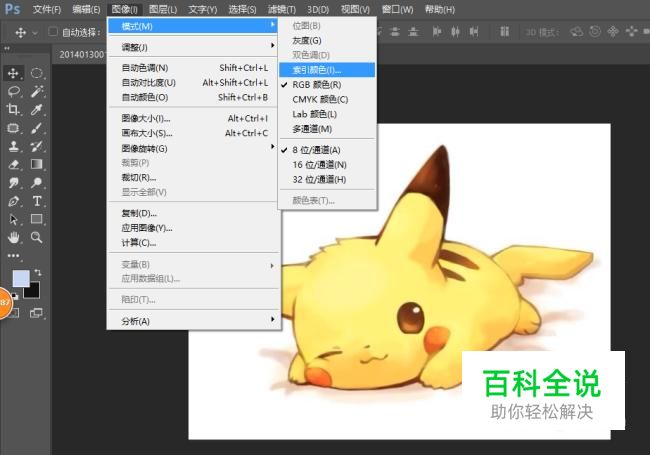The image size is (650, 455).
Task: Open the 视图(V) menu
Action: 355,9
